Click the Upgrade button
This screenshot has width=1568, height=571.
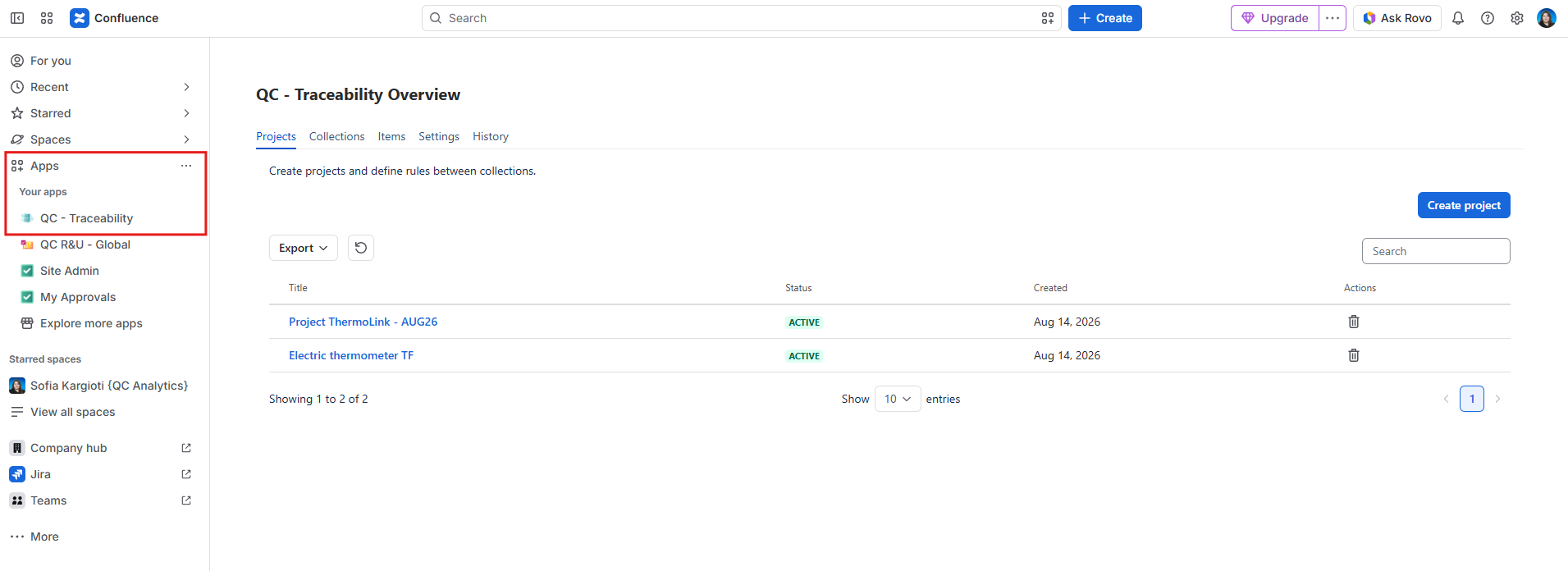pos(1275,18)
